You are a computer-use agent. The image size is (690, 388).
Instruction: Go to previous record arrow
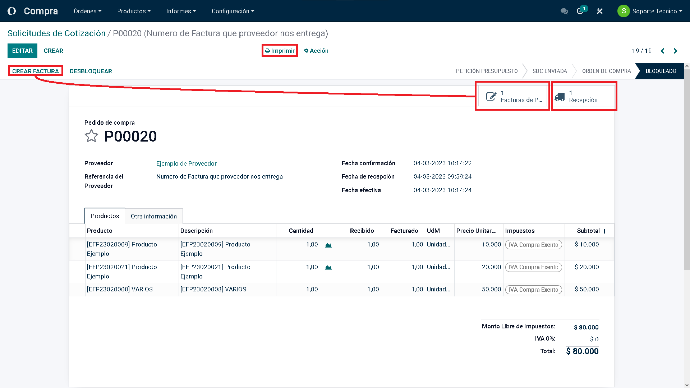[x=663, y=51]
